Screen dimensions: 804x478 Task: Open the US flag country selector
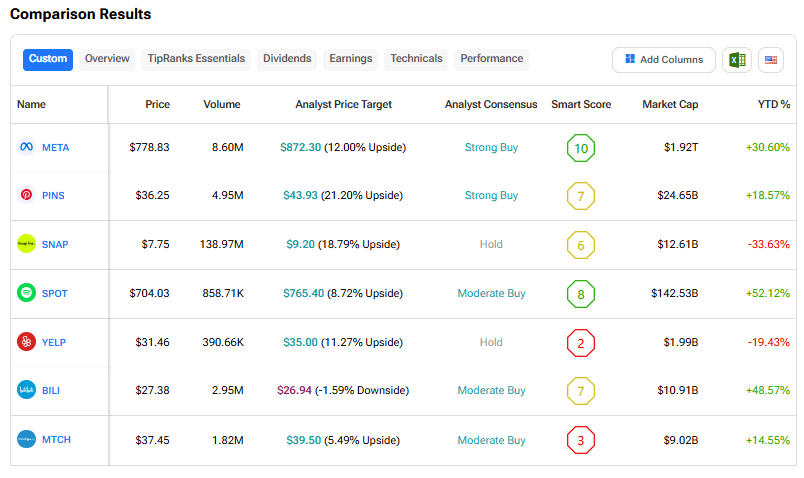(x=771, y=60)
